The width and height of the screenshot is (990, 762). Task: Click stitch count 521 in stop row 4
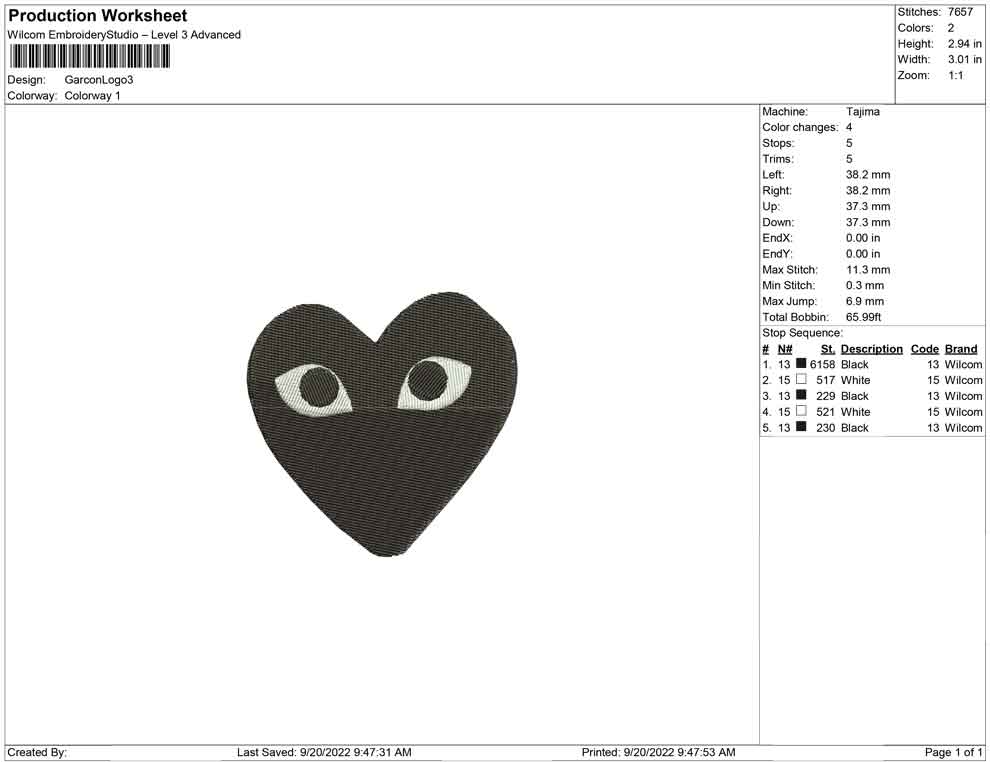point(826,412)
